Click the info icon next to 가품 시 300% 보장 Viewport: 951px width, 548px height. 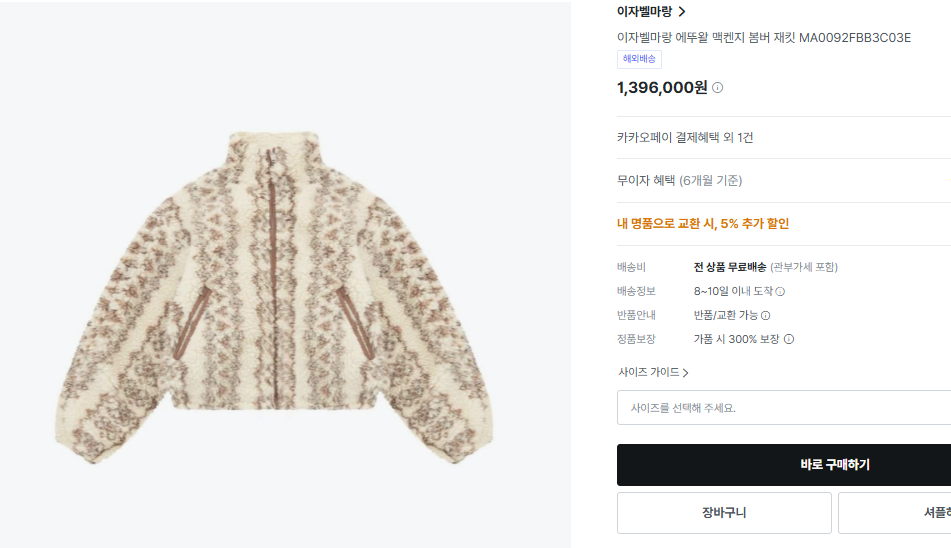click(x=789, y=339)
